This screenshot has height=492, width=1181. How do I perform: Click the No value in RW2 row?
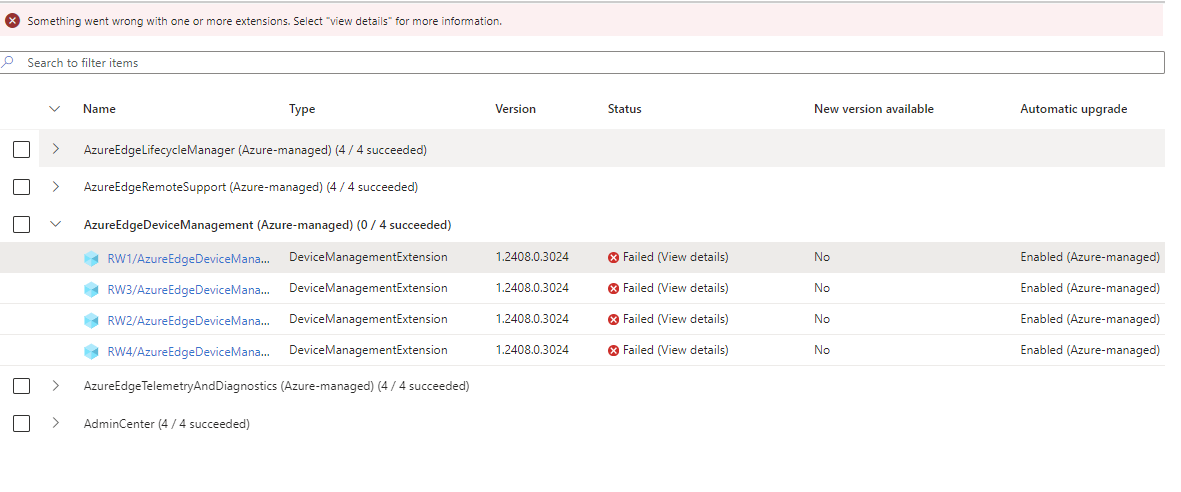[822, 319]
